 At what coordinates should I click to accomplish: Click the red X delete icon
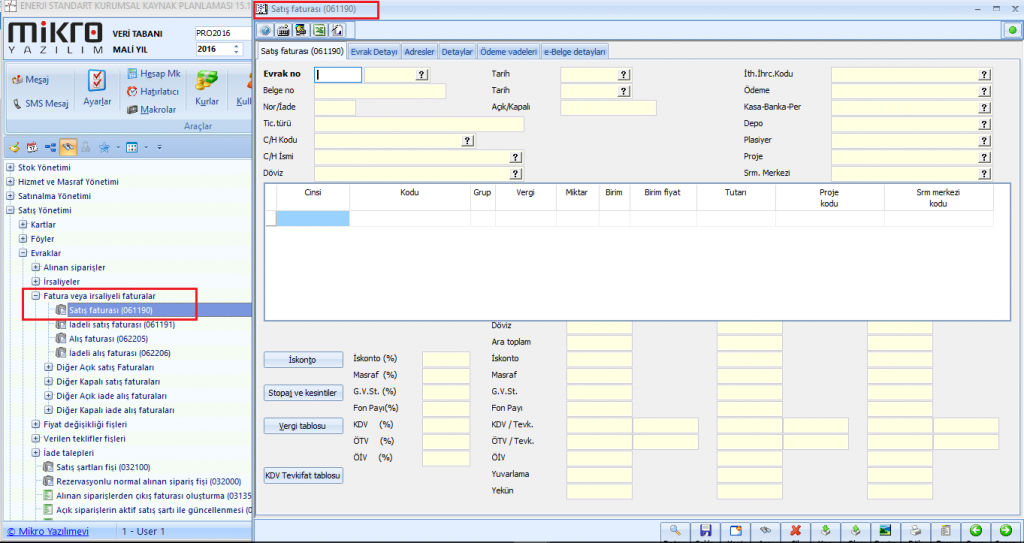click(x=795, y=531)
